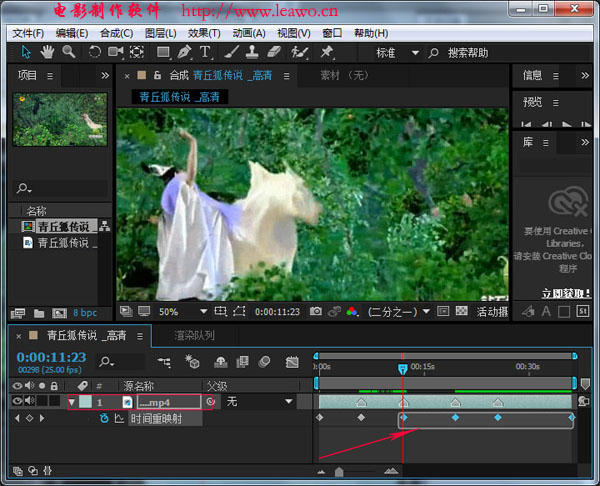Select the Eraser tool
The width and height of the screenshot is (600, 486).
(x=274, y=52)
